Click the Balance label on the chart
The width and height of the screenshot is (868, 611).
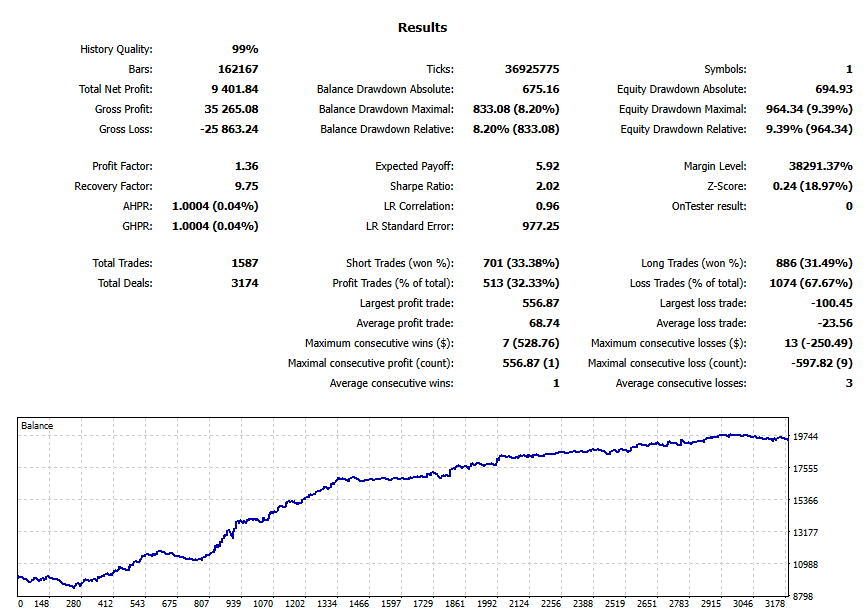coord(38,425)
